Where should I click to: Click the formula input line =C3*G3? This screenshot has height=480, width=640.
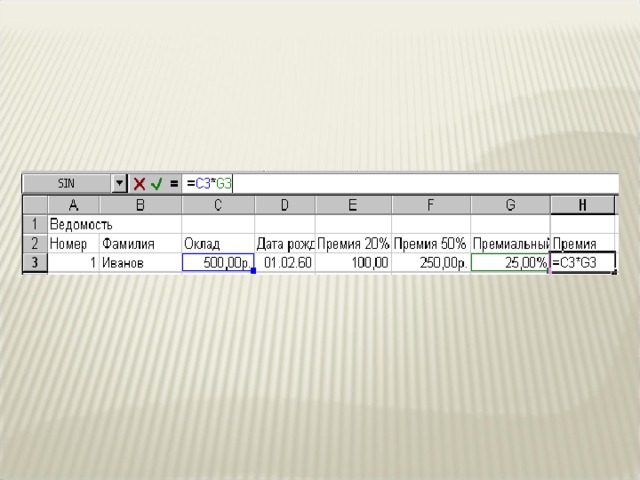400,183
